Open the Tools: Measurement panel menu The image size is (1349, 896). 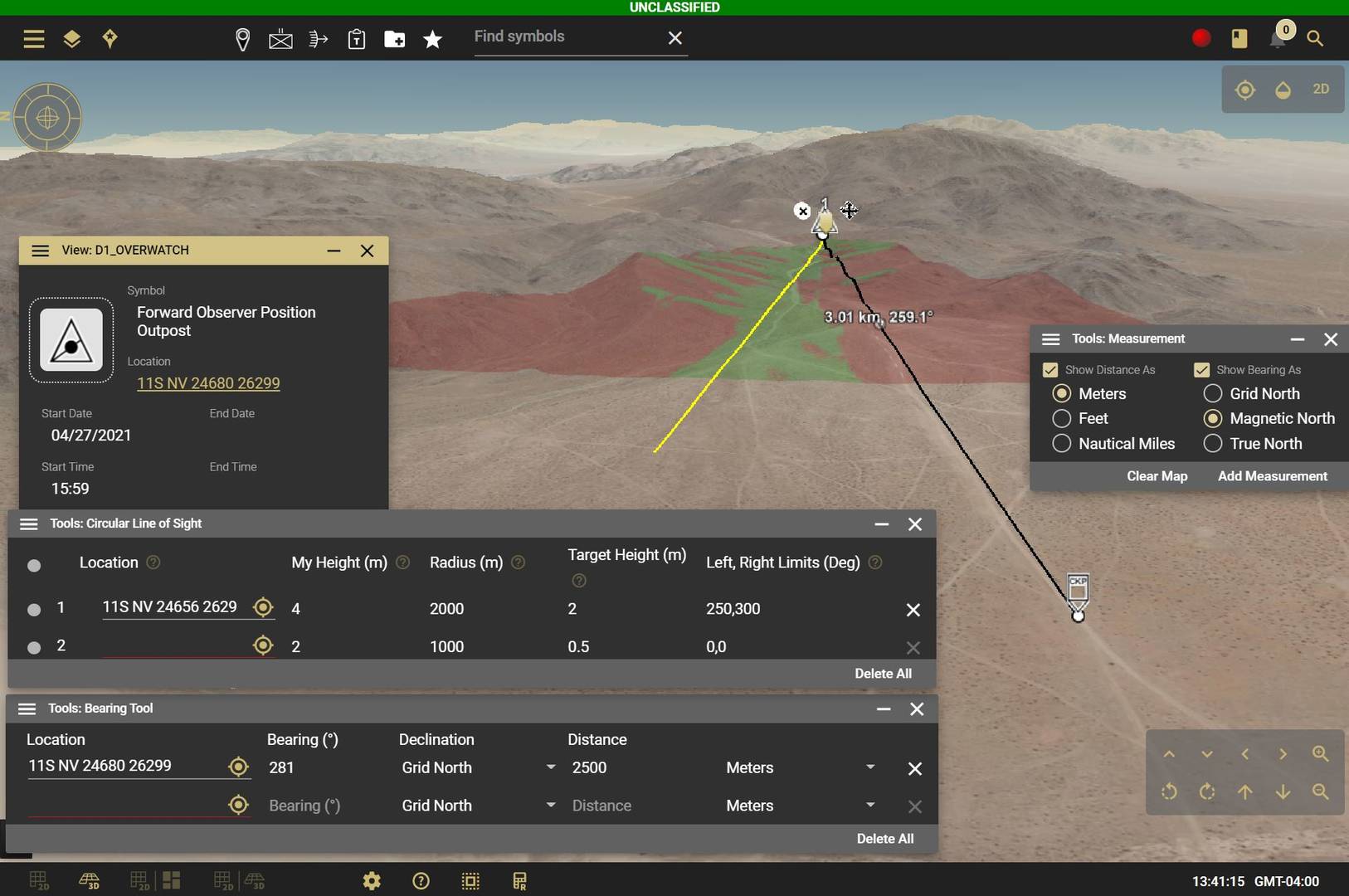click(1050, 338)
